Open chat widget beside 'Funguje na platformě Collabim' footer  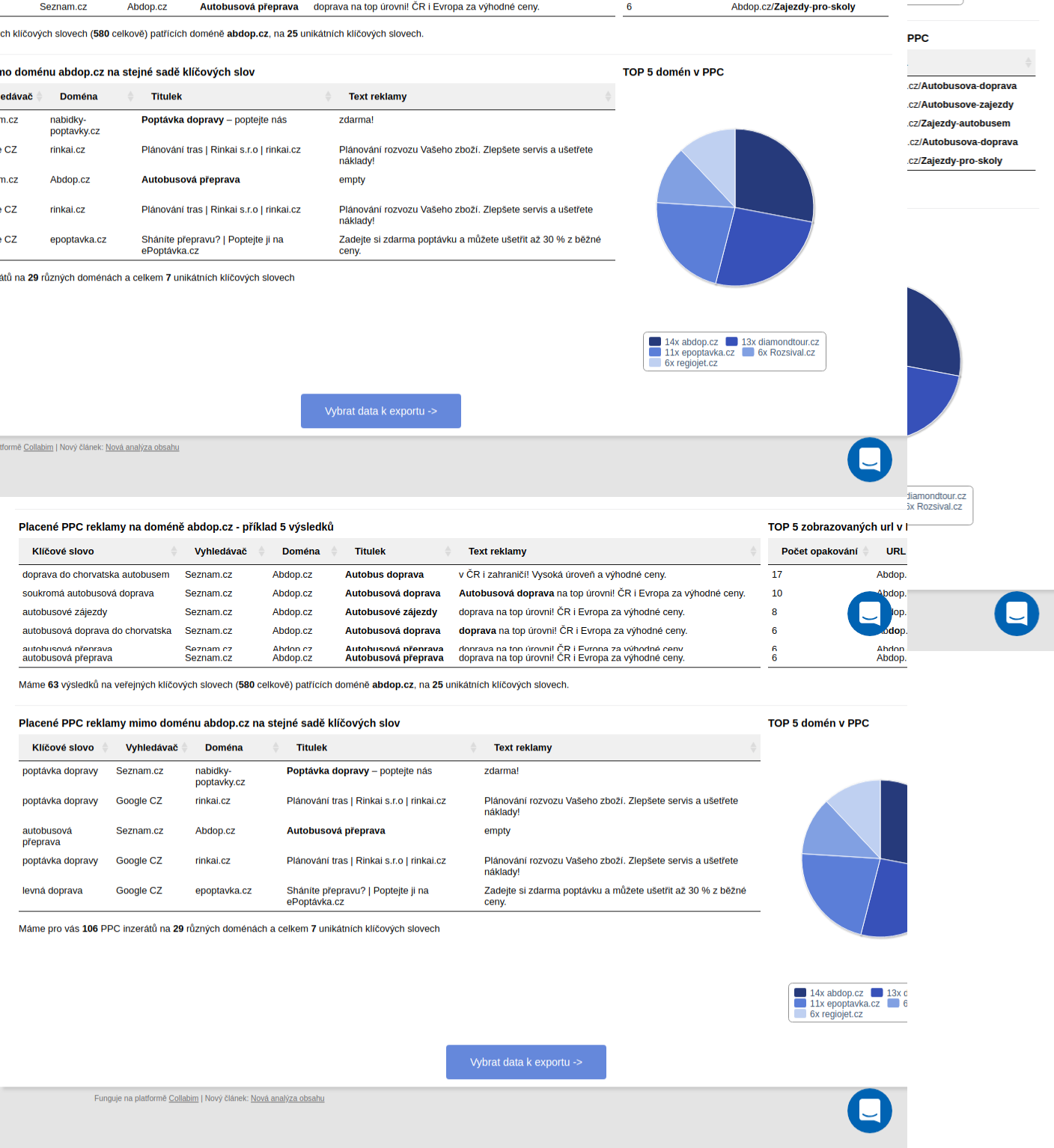[x=869, y=1111]
